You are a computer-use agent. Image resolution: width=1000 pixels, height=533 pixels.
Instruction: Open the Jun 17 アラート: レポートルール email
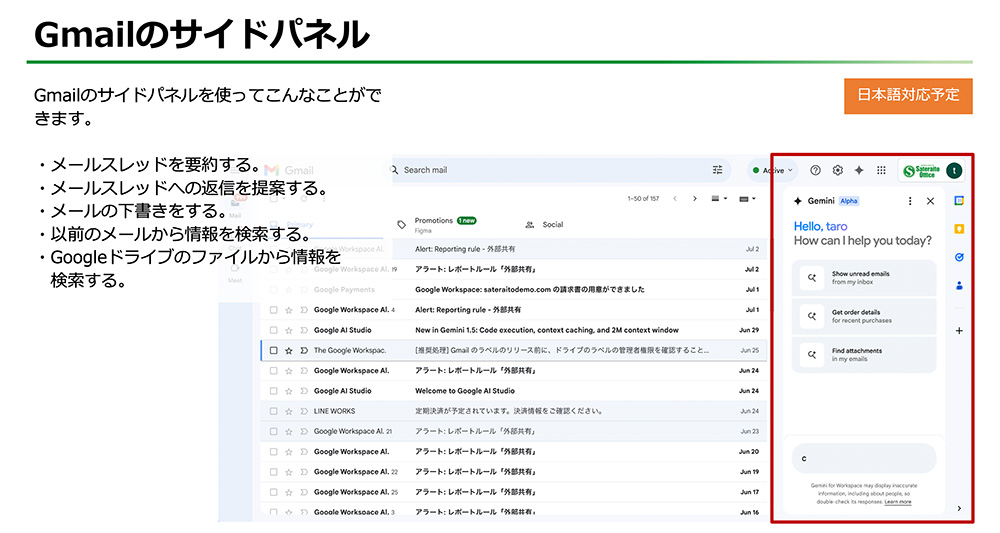[x=513, y=492]
